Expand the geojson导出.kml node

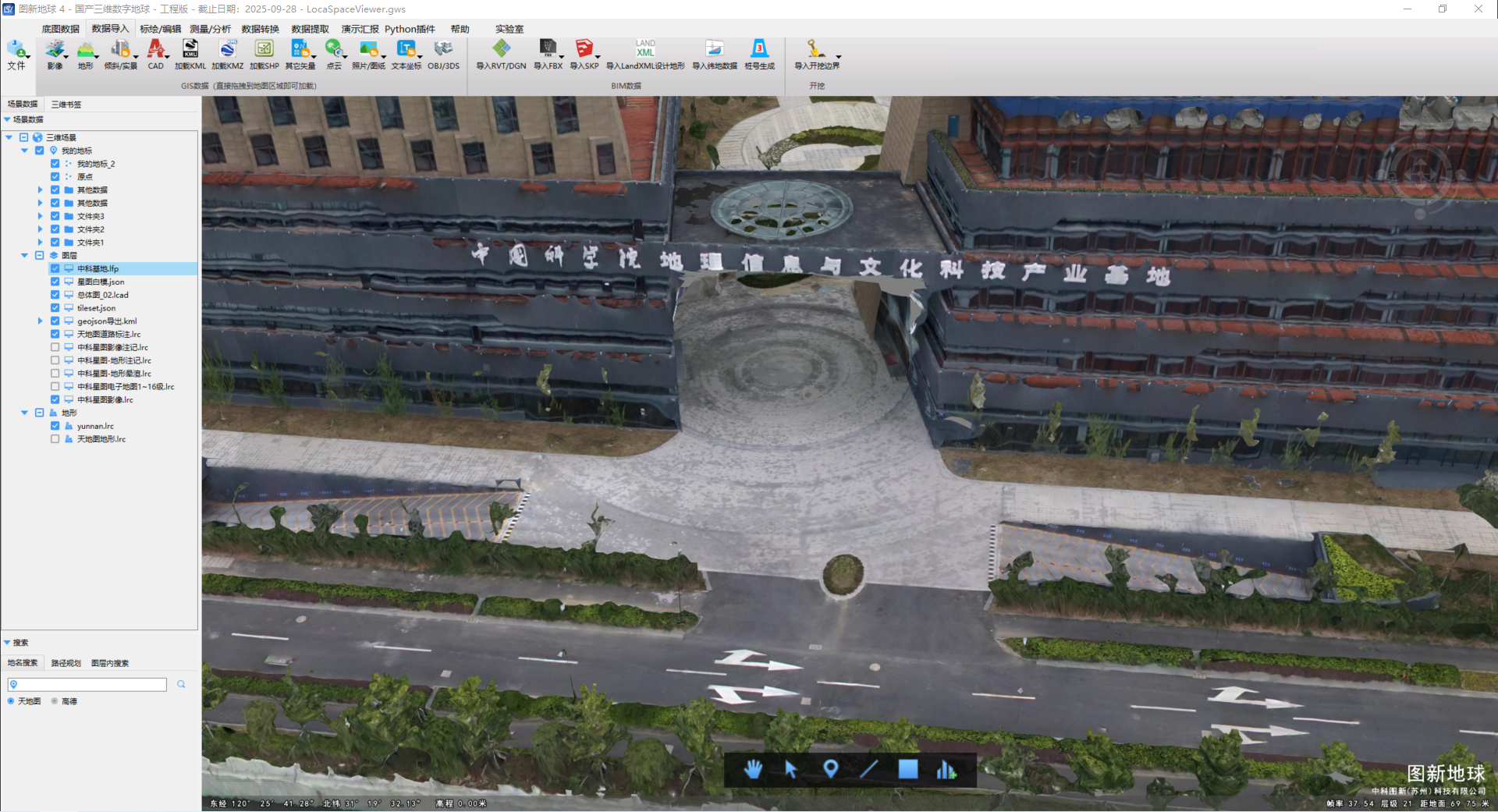click(40, 321)
